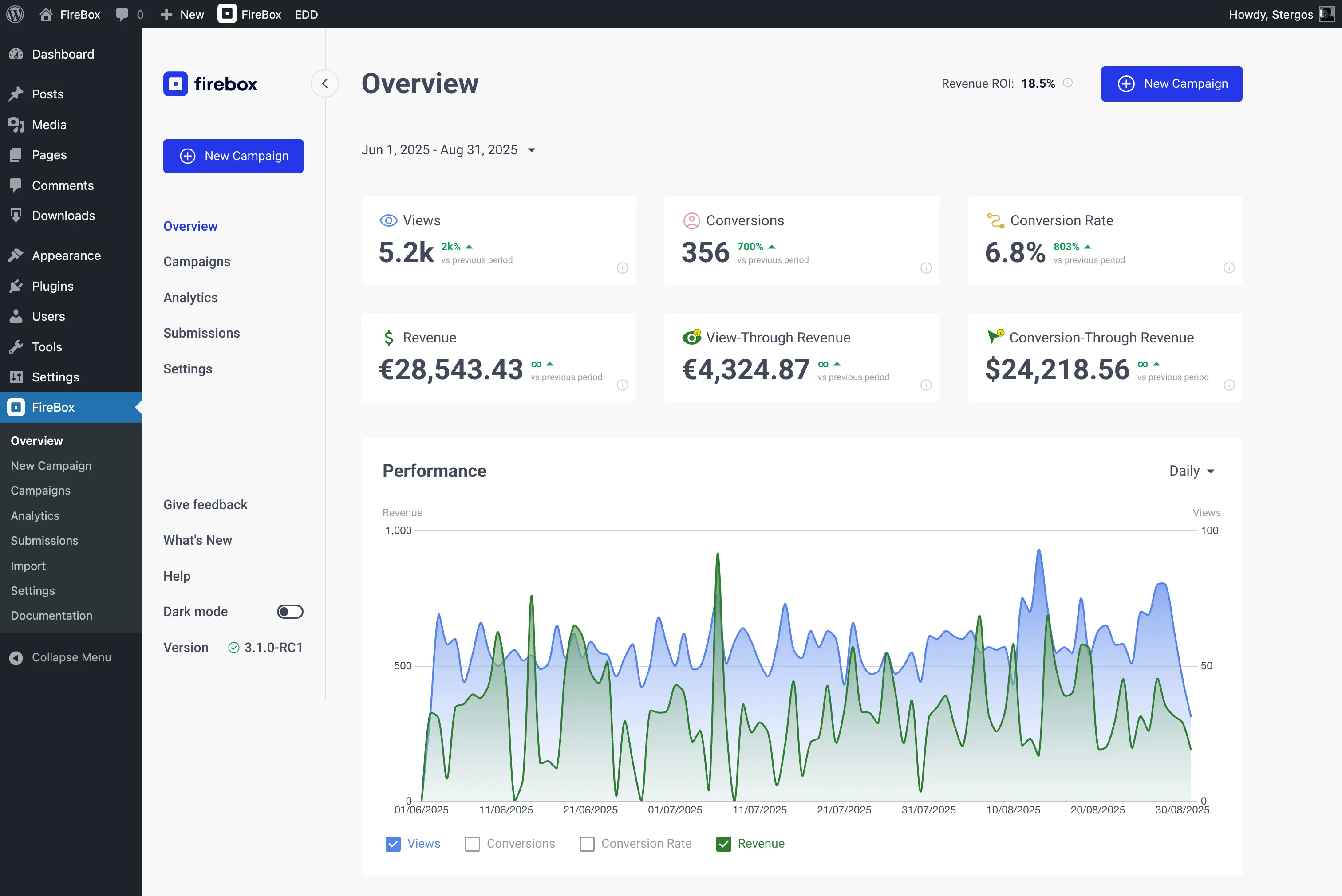Screen dimensions: 1342x896
Task: Click New Campaign button in firebox sidebar
Action: pyautogui.click(x=233, y=156)
